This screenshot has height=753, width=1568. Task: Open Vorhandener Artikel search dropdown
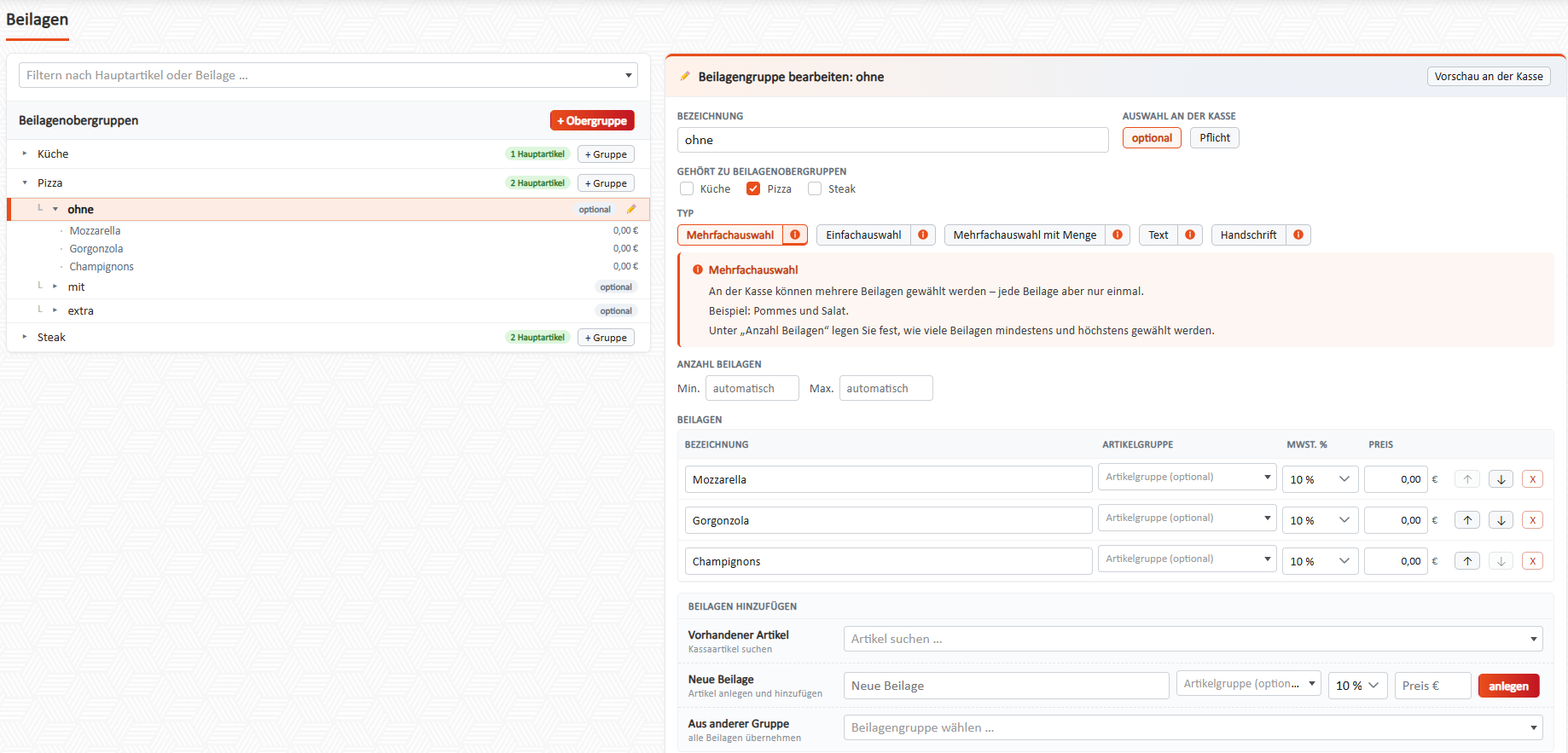click(x=1193, y=639)
